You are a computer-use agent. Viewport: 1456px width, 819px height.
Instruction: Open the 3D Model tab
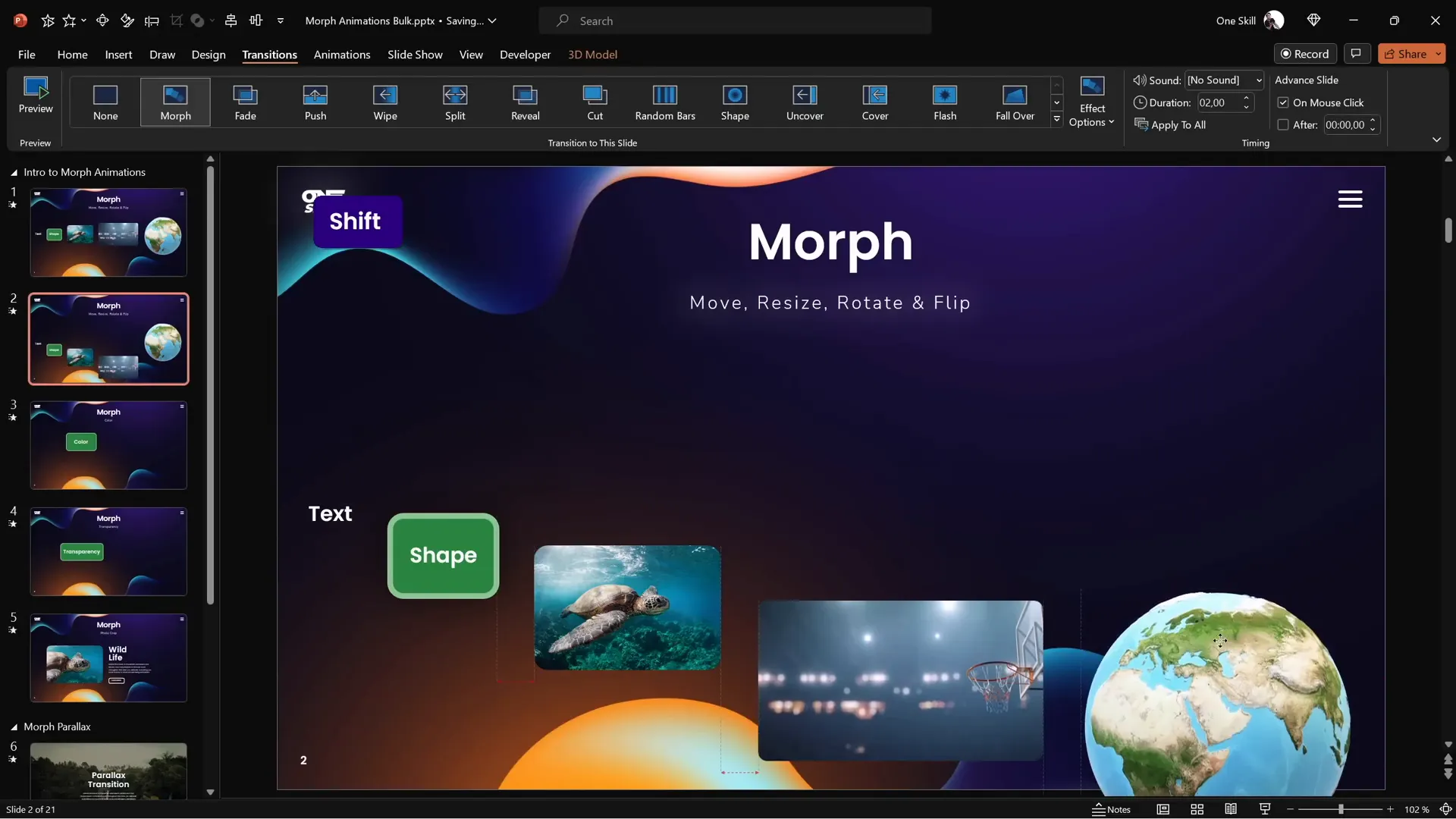click(x=592, y=55)
